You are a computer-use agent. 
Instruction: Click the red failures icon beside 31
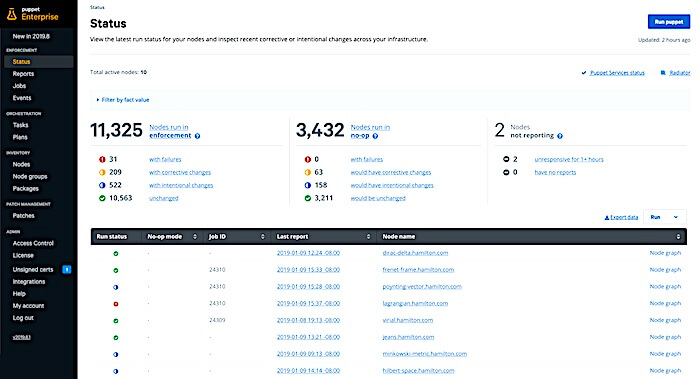[102, 159]
